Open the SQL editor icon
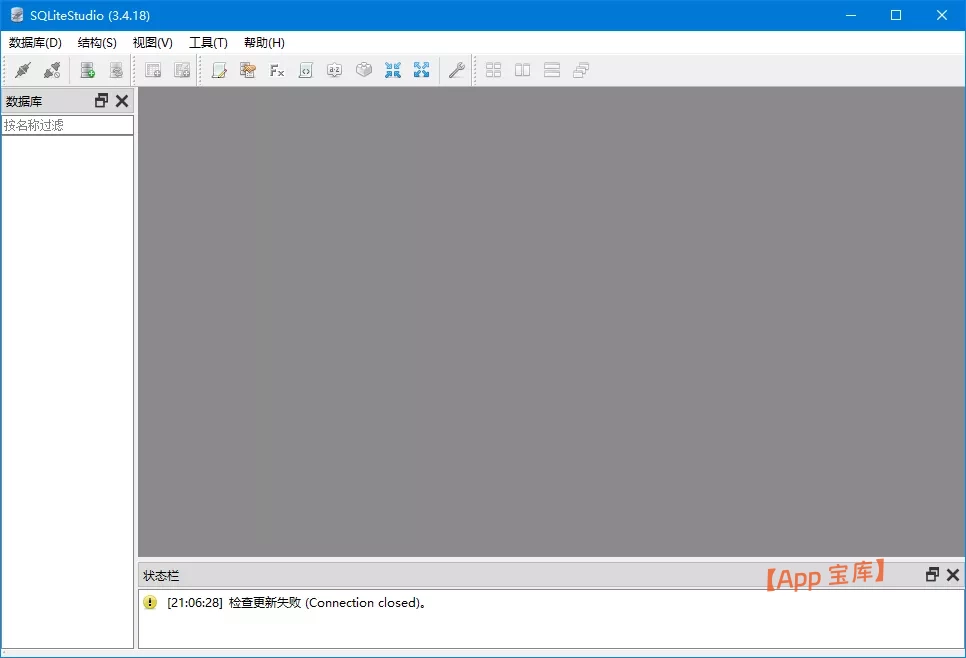This screenshot has width=966, height=658. click(219, 70)
